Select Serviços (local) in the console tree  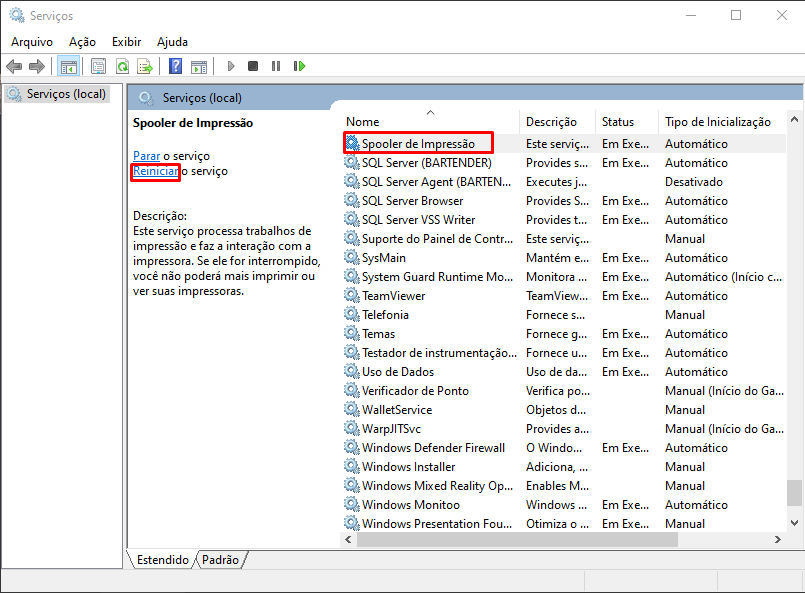(57, 94)
